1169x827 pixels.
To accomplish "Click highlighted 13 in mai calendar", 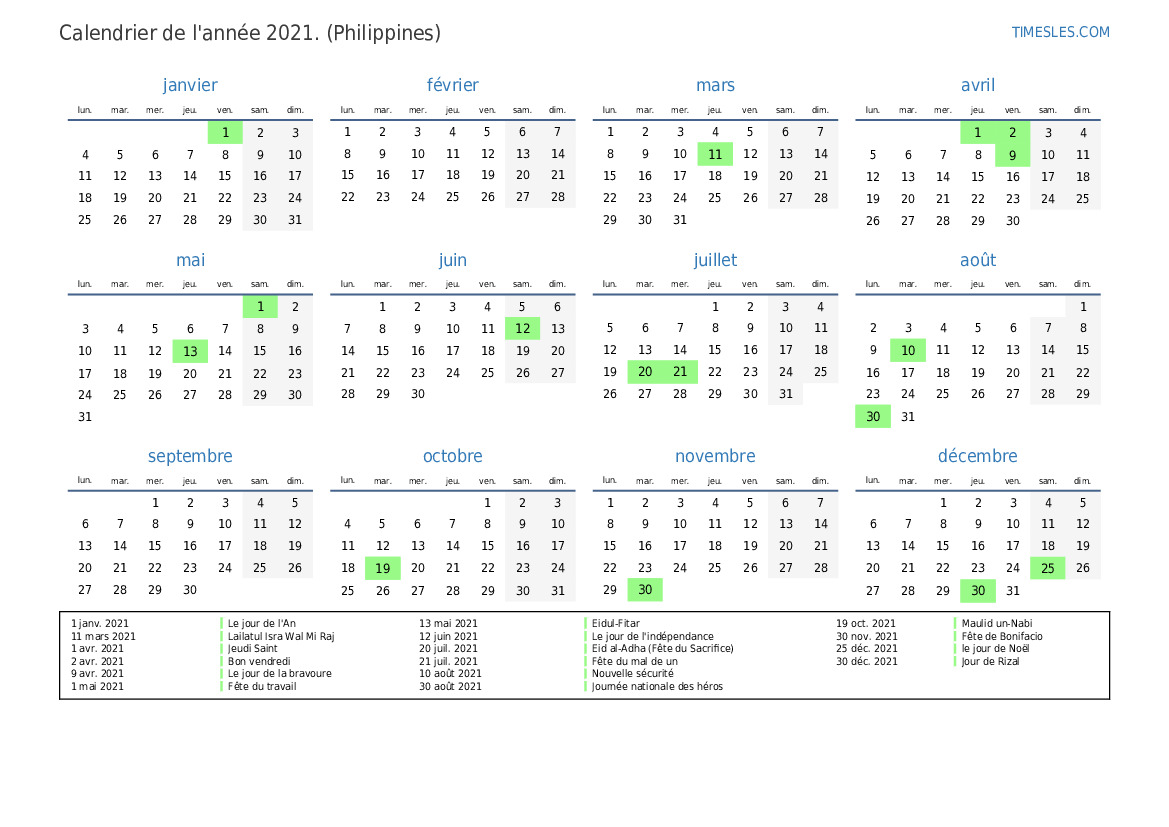I will (190, 351).
